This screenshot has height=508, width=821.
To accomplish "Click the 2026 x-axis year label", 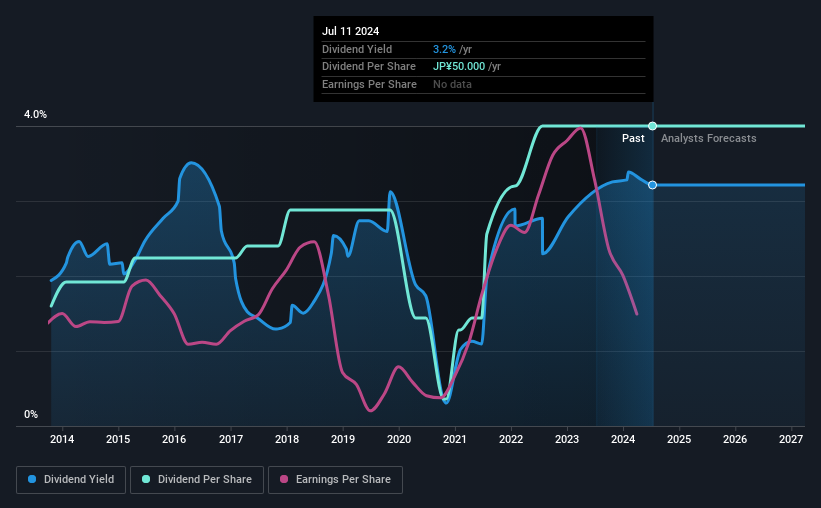I will coord(735,439).
